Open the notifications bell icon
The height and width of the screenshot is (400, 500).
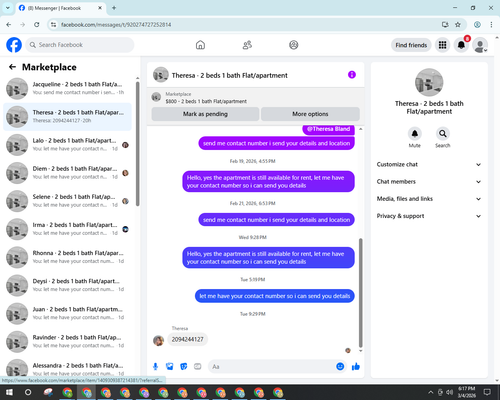coord(461,45)
